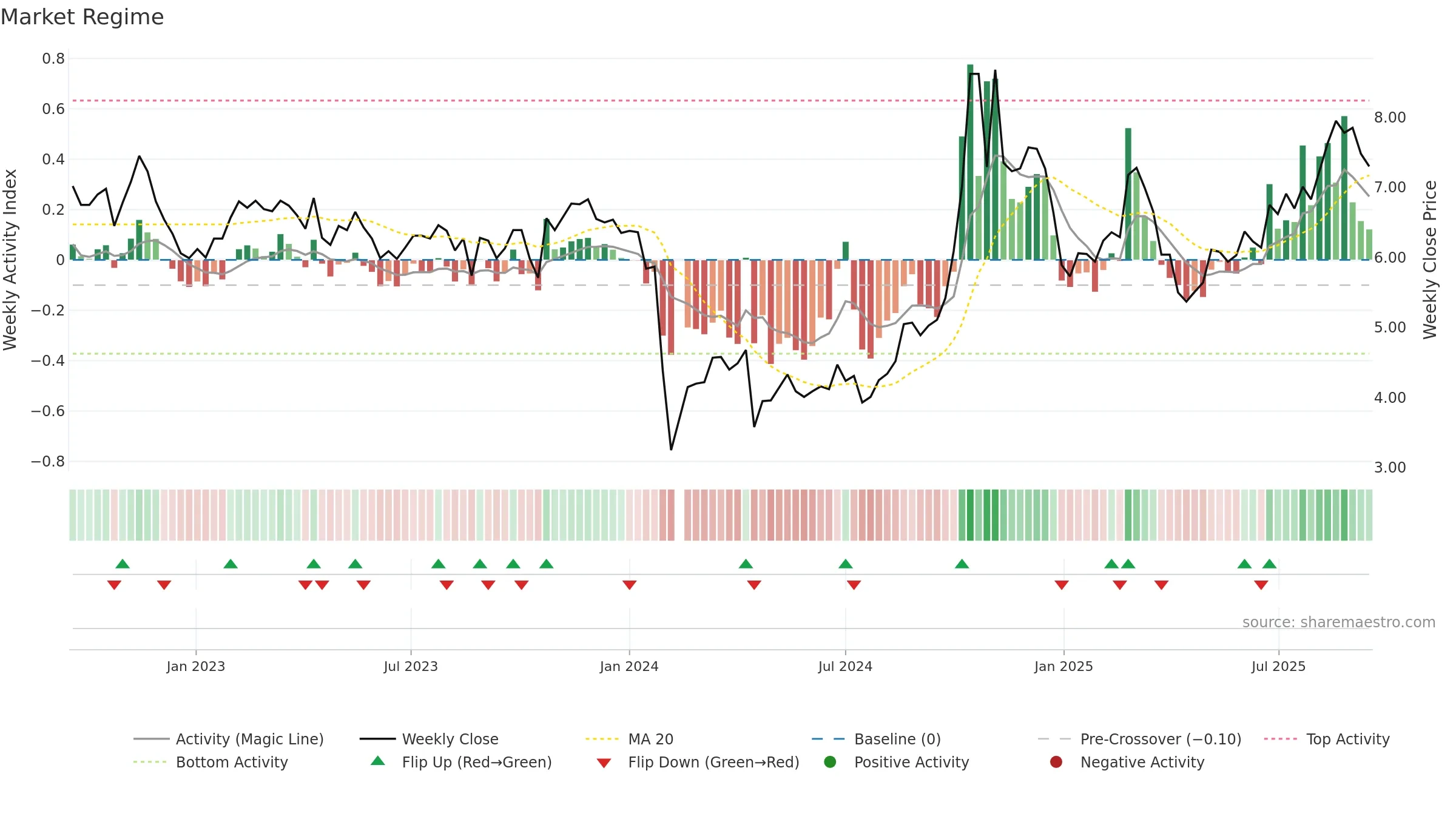The width and height of the screenshot is (1456, 819).
Task: Toggle the Flip Up (Red→Green) legend entry
Action: (x=461, y=762)
